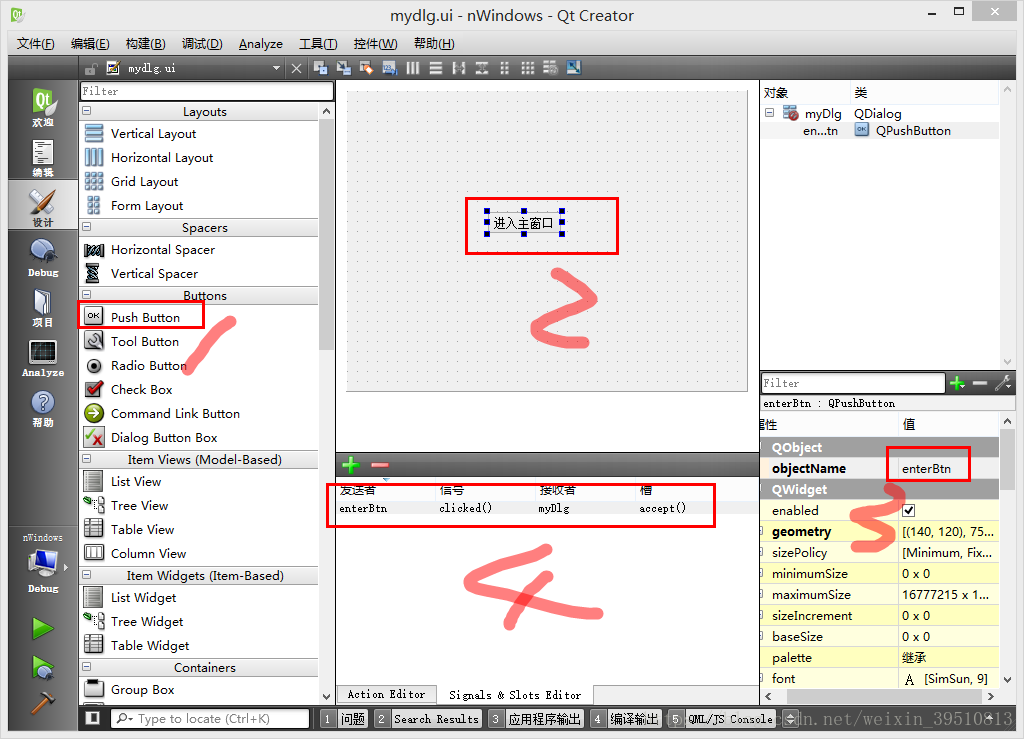
Task: Open the 构建(B) menu
Action: pyautogui.click(x=145, y=44)
